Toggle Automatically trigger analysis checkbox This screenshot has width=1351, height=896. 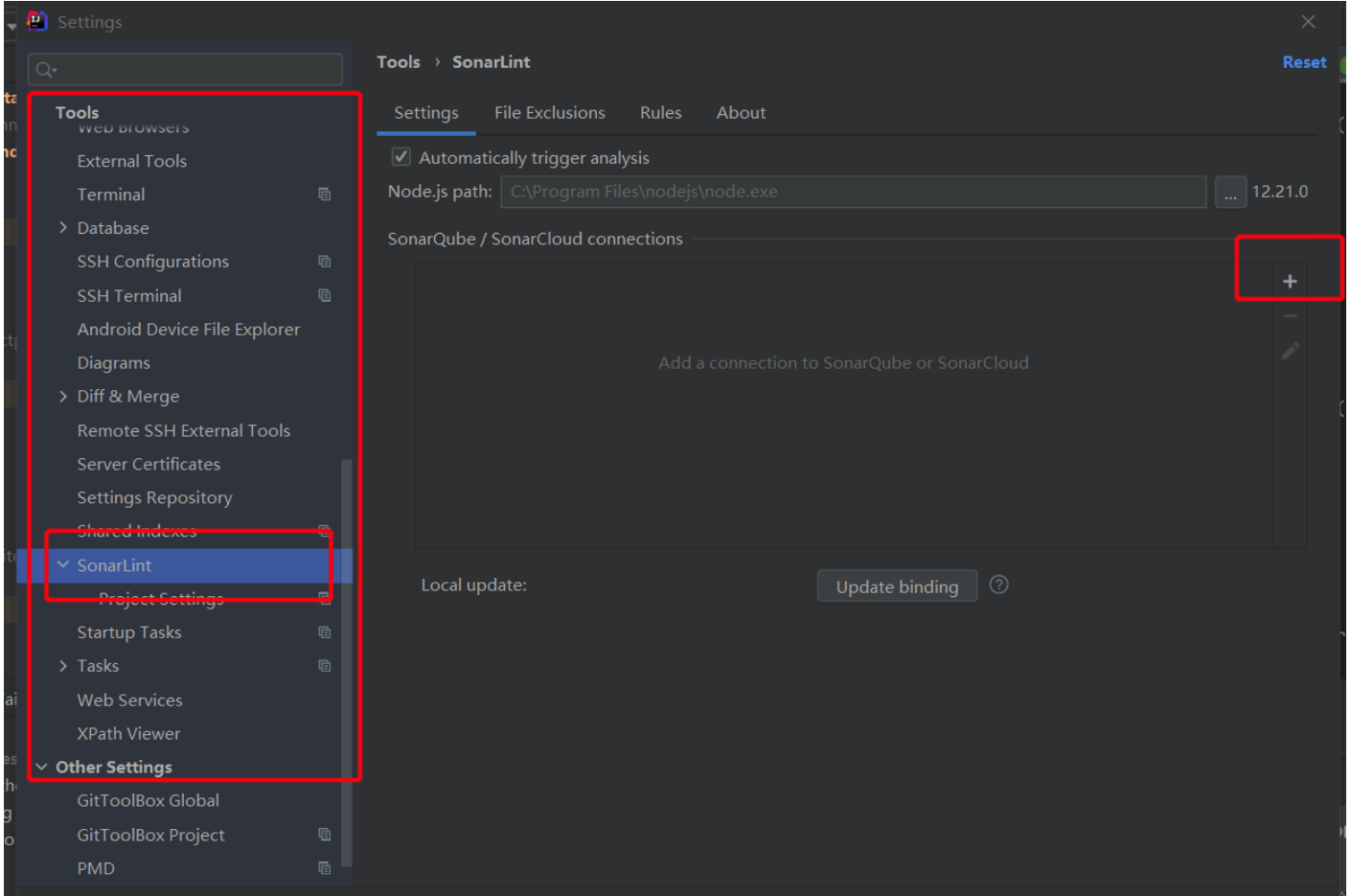point(401,157)
